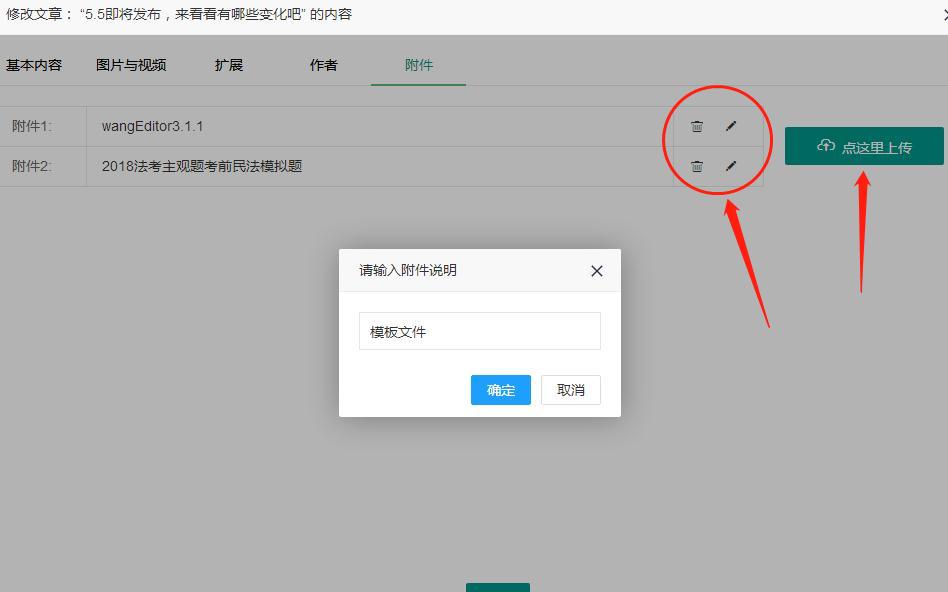Select the 作者 tab

pyautogui.click(x=323, y=65)
